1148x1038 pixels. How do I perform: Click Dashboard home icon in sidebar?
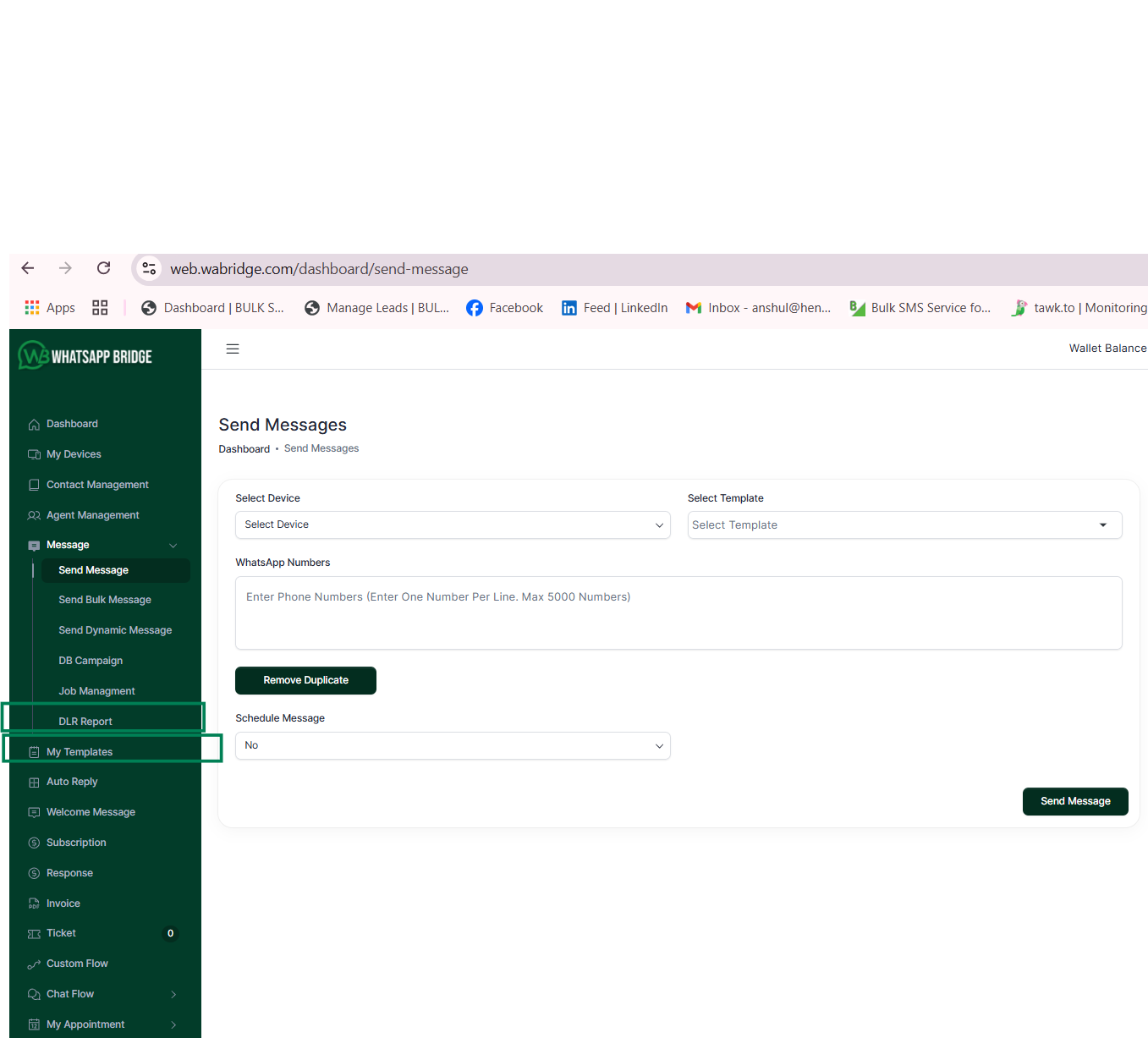pyautogui.click(x=34, y=425)
